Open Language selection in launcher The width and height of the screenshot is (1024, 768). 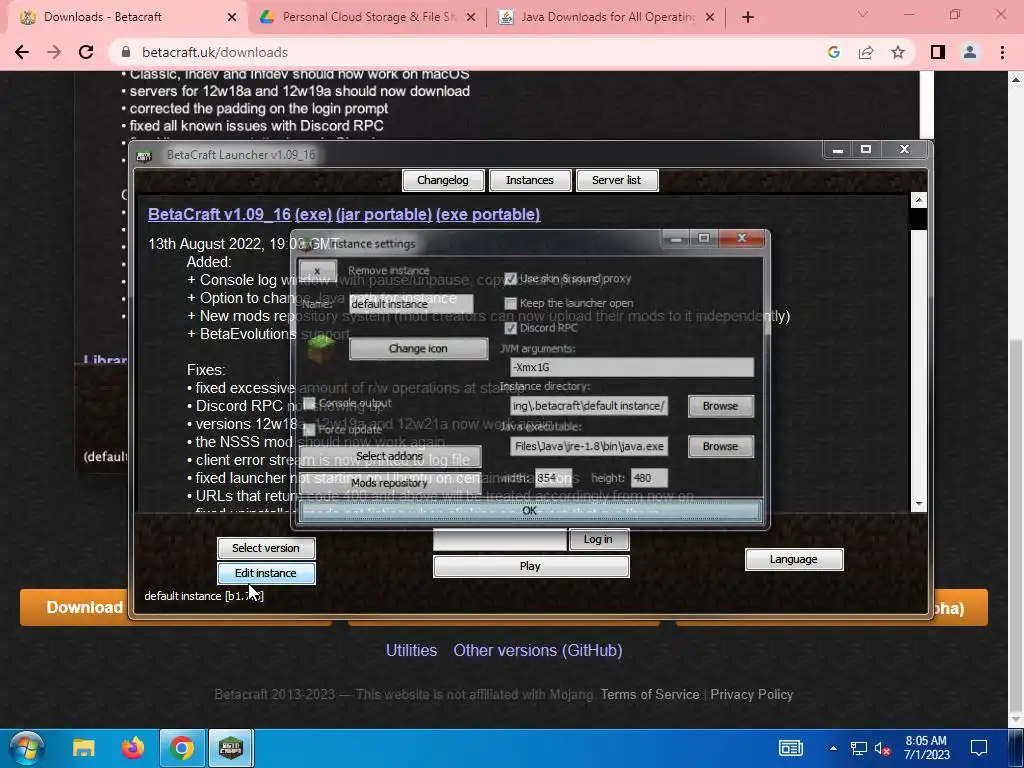(x=793, y=559)
